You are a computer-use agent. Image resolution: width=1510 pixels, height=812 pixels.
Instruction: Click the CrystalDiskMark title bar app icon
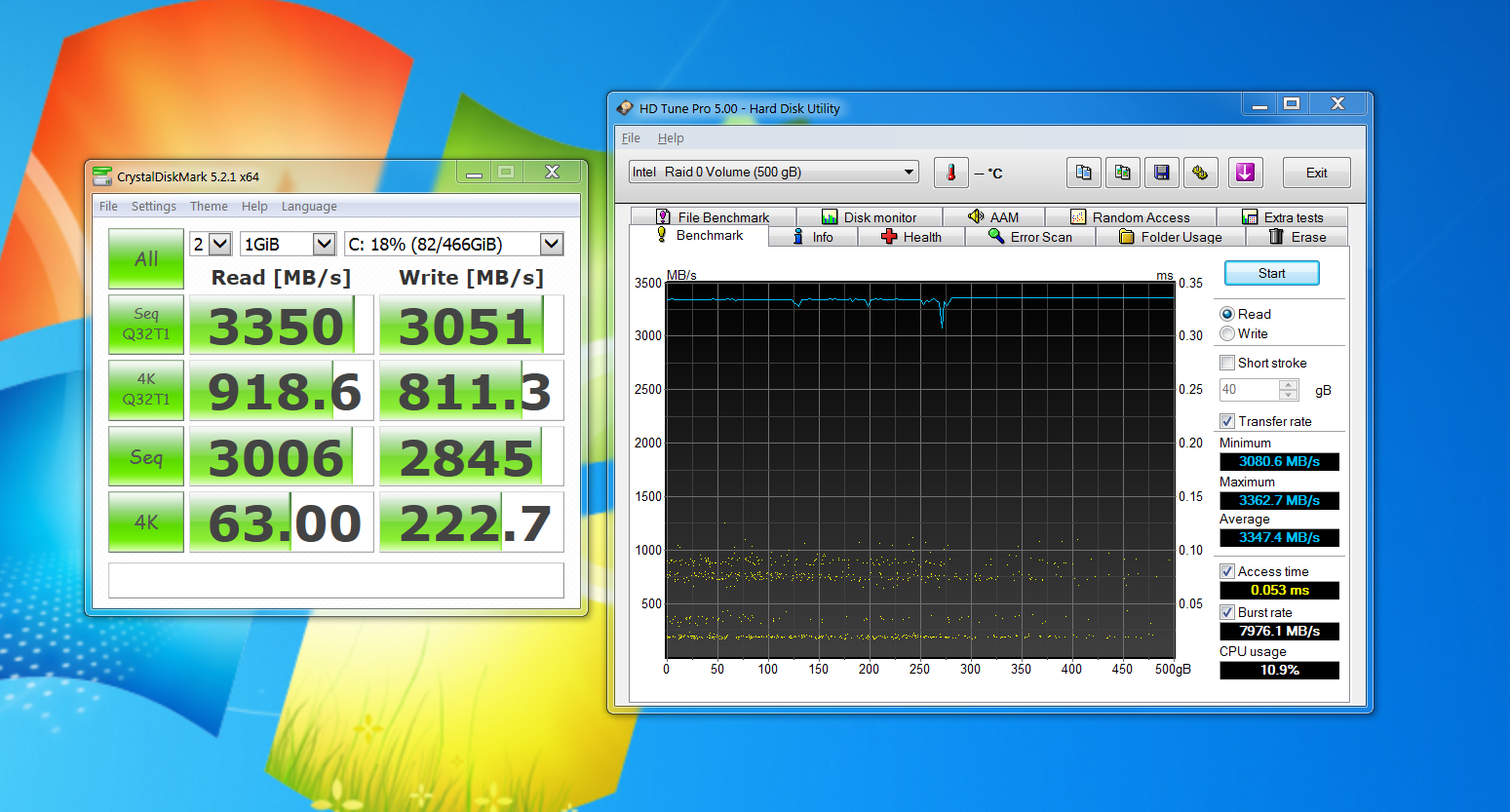click(102, 176)
